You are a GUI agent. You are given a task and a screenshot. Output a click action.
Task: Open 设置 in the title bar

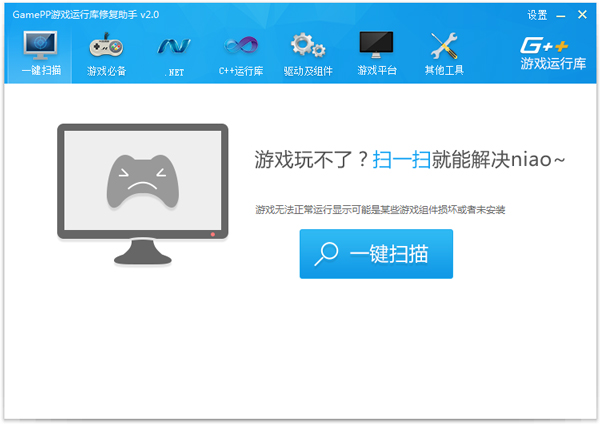tap(537, 15)
